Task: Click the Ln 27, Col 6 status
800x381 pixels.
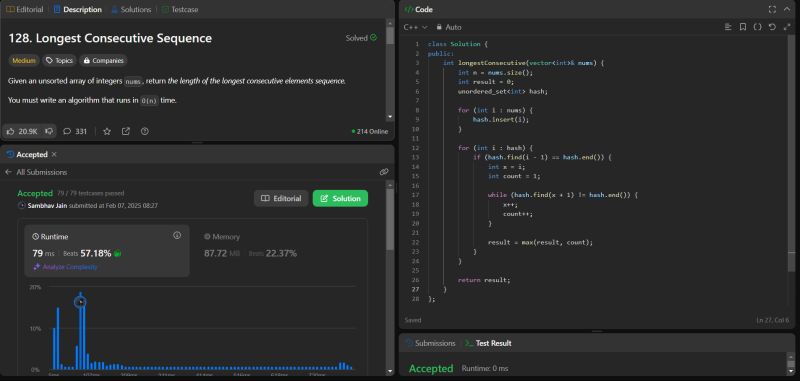Action: point(772,320)
